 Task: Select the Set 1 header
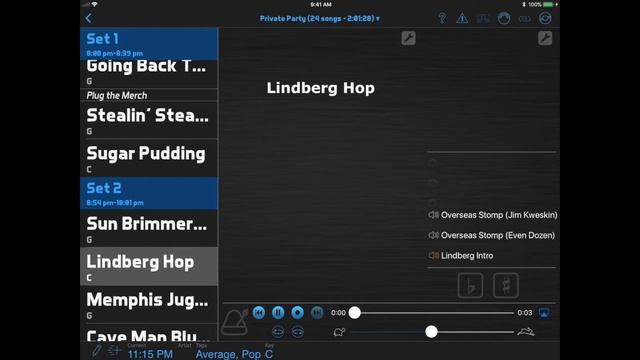click(x=149, y=44)
